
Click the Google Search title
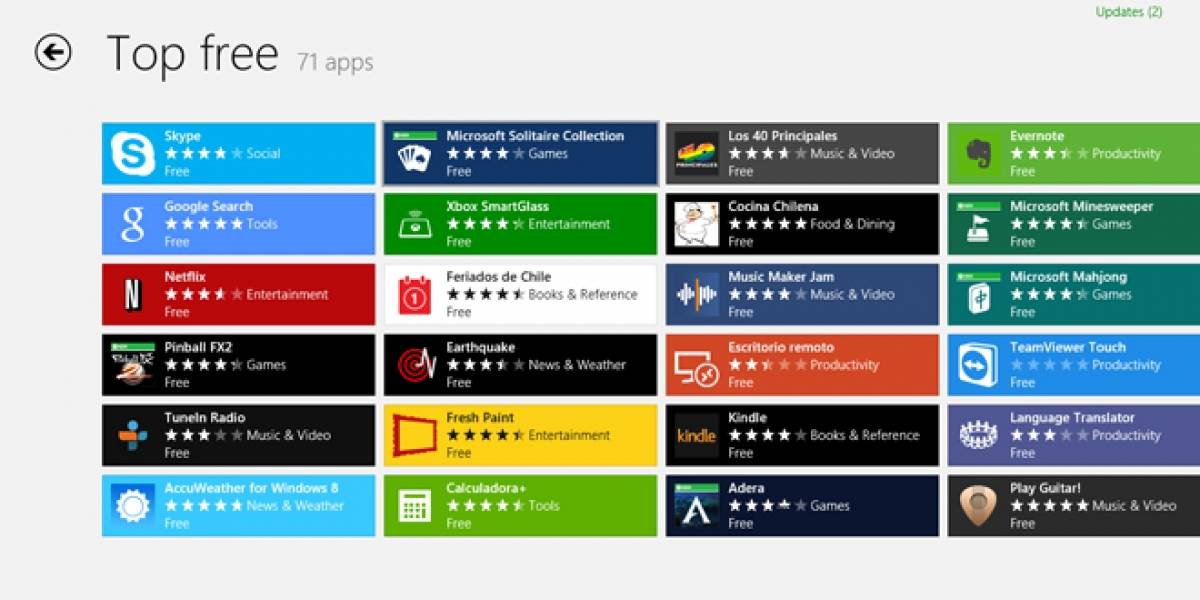[x=208, y=206]
